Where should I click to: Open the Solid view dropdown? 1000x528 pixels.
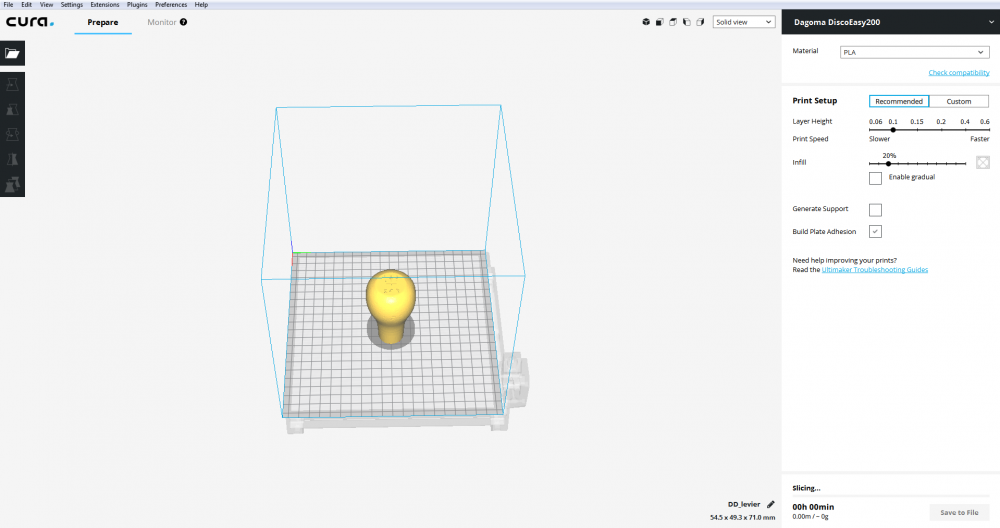click(x=744, y=22)
